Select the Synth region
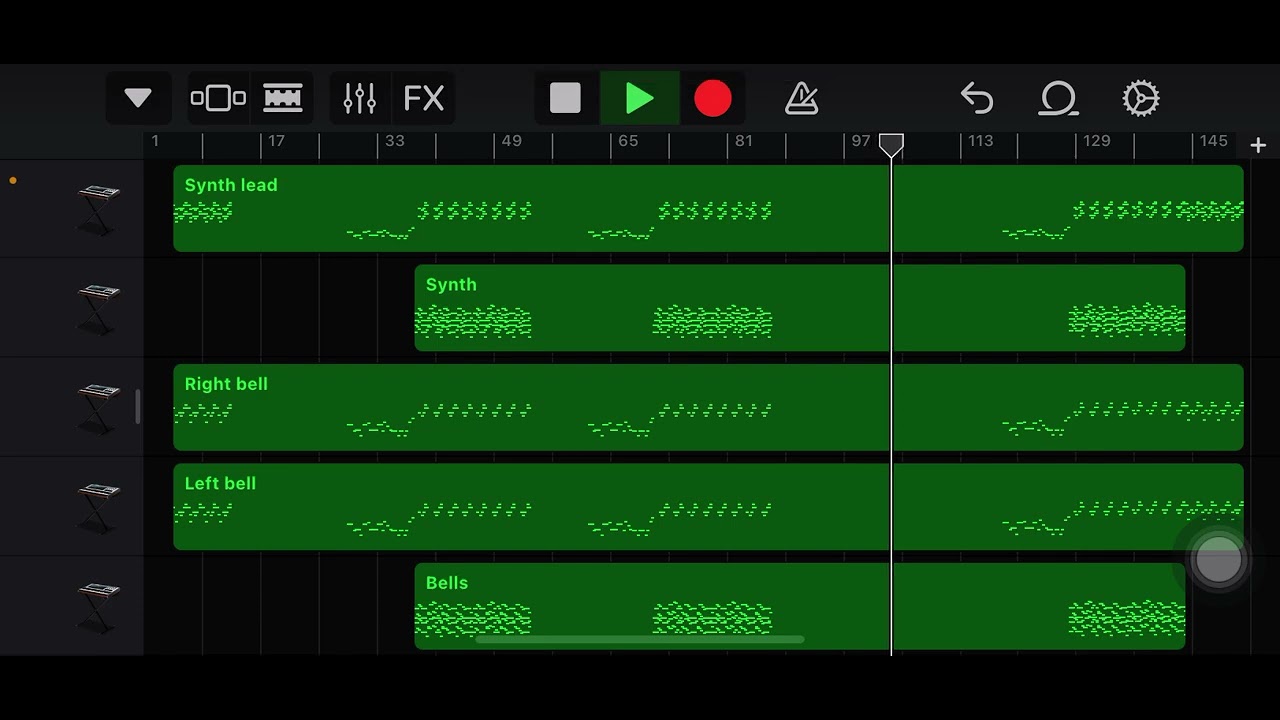This screenshot has width=1280, height=720. click(x=800, y=308)
